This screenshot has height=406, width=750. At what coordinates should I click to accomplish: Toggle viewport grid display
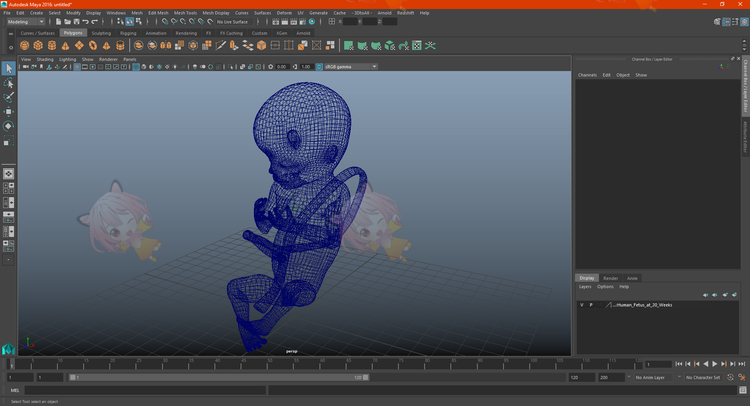(77, 67)
